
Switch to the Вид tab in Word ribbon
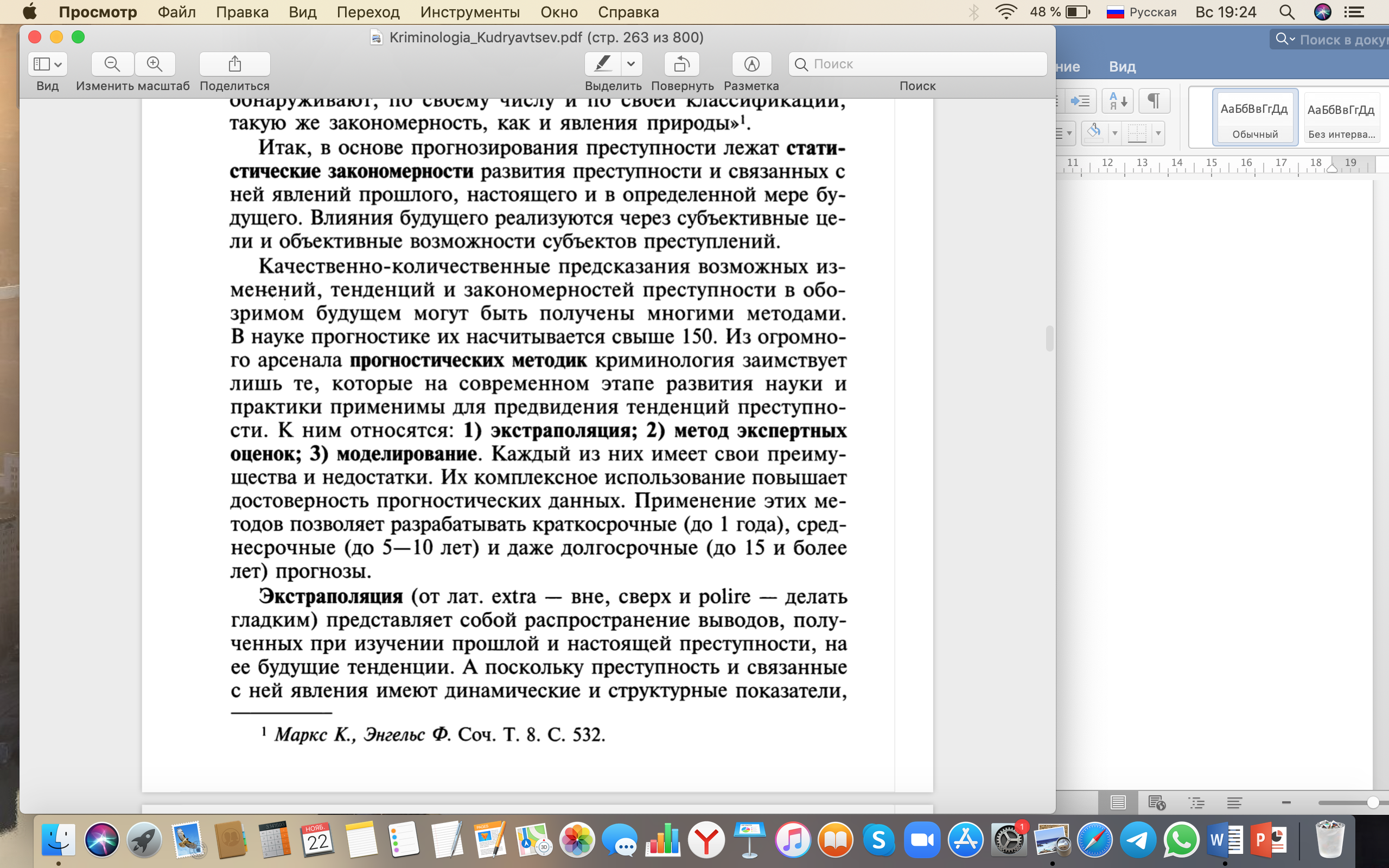coord(1122,67)
